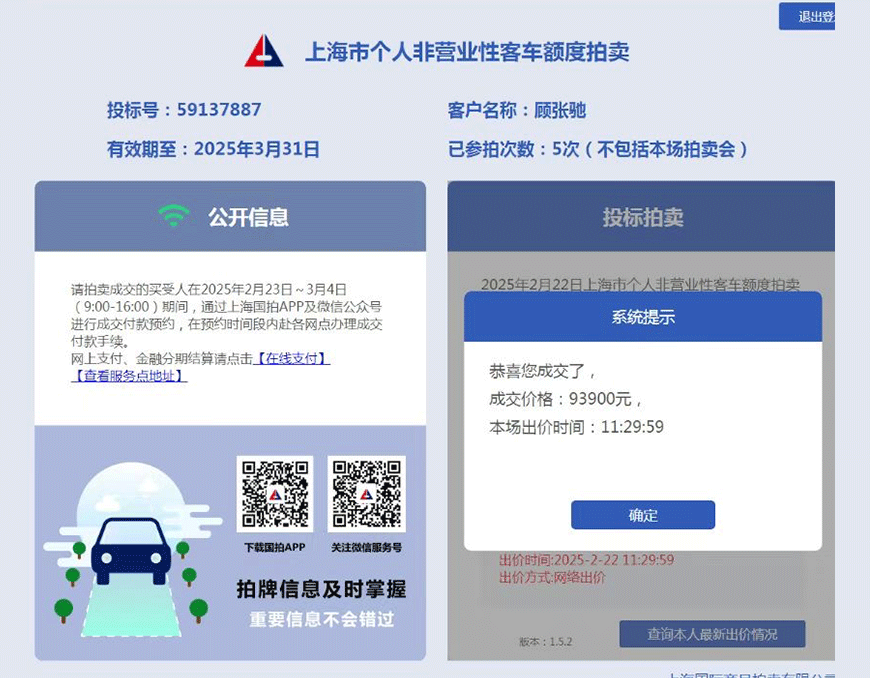Click the bid number 59137887
Viewport: 870px width, 678px height.
(219, 109)
